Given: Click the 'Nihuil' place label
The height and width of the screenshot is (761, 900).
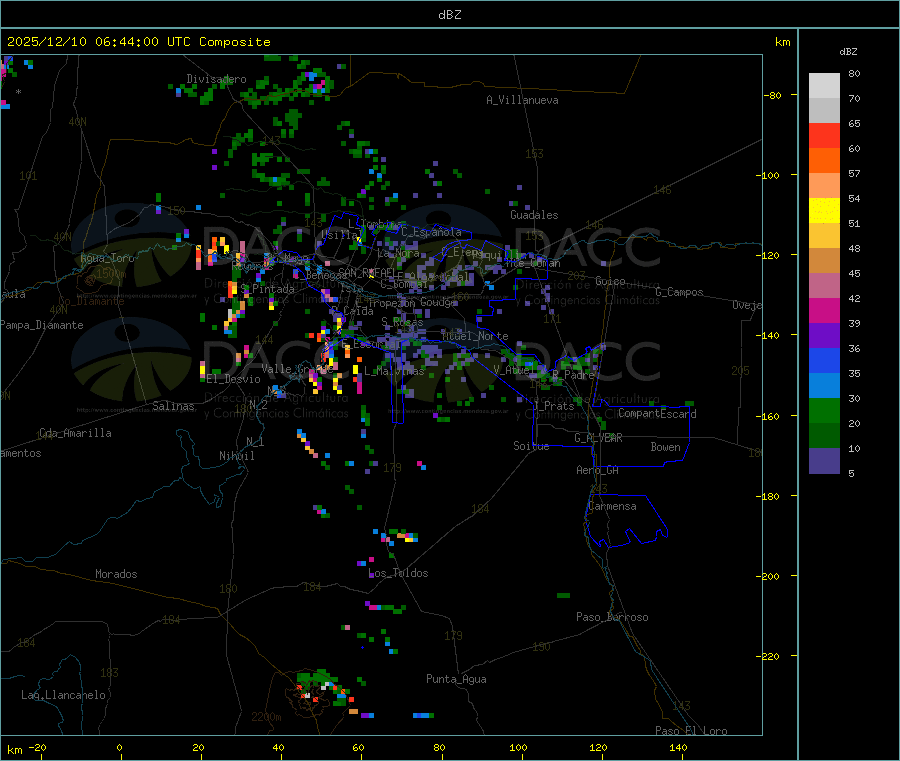Looking at the screenshot, I should (236, 456).
